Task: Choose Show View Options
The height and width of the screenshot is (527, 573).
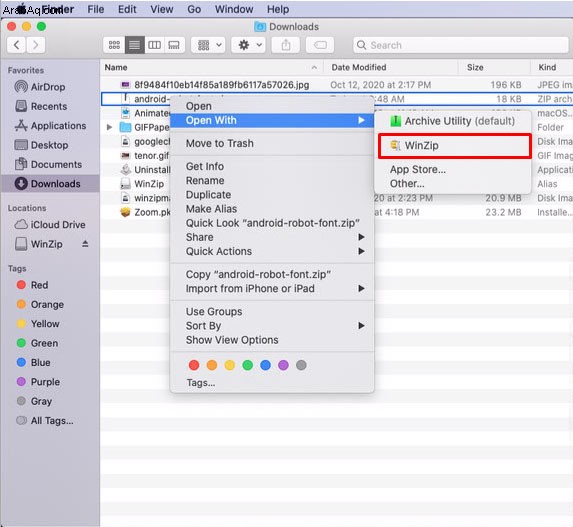Action: pos(272,340)
